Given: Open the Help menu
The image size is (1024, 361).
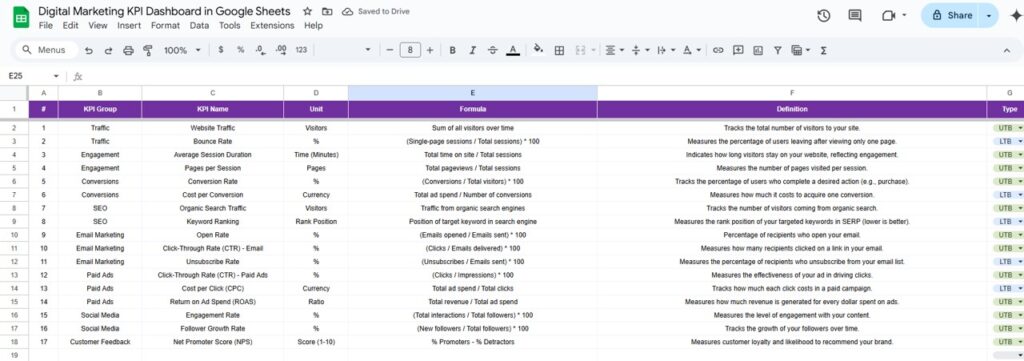Looking at the screenshot, I should (313, 25).
